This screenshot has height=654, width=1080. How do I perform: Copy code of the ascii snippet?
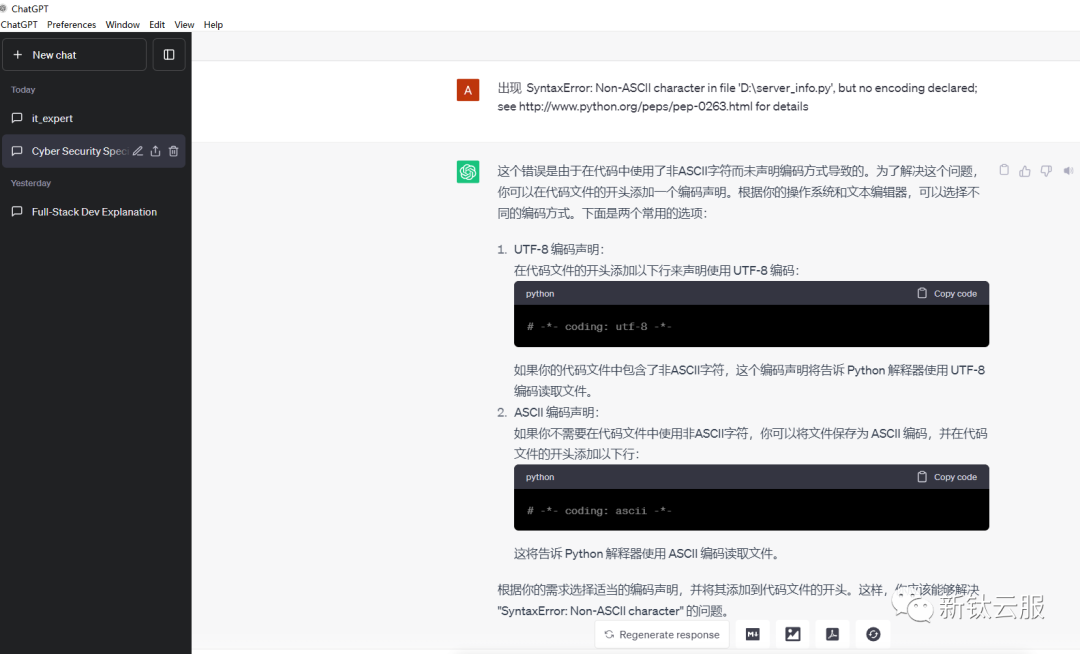947,477
